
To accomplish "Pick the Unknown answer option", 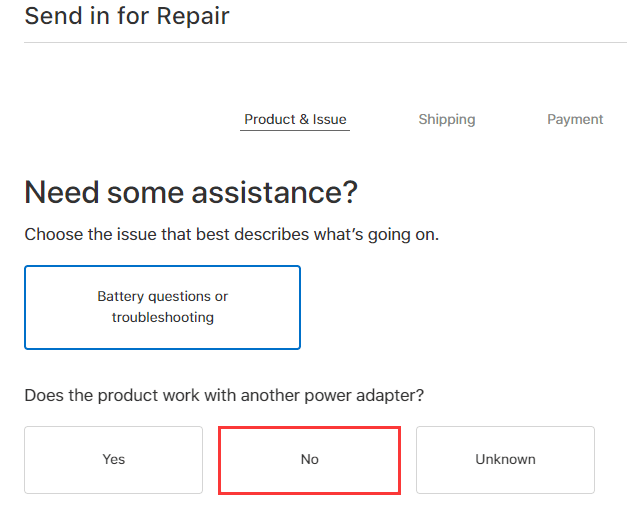I will tap(505, 460).
